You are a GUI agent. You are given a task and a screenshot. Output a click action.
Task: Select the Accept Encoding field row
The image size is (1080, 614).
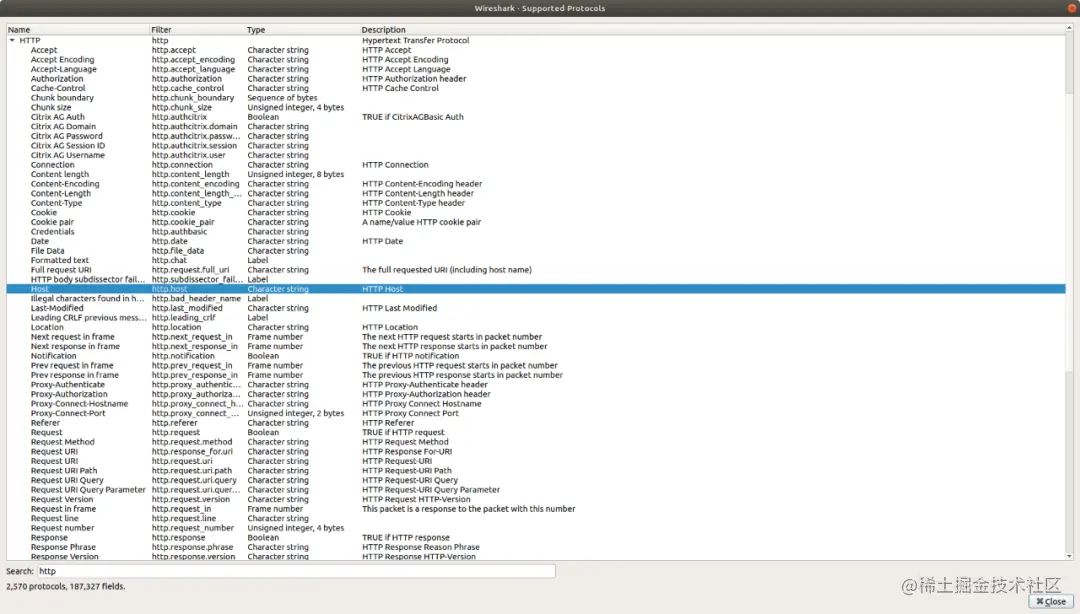[536, 60]
